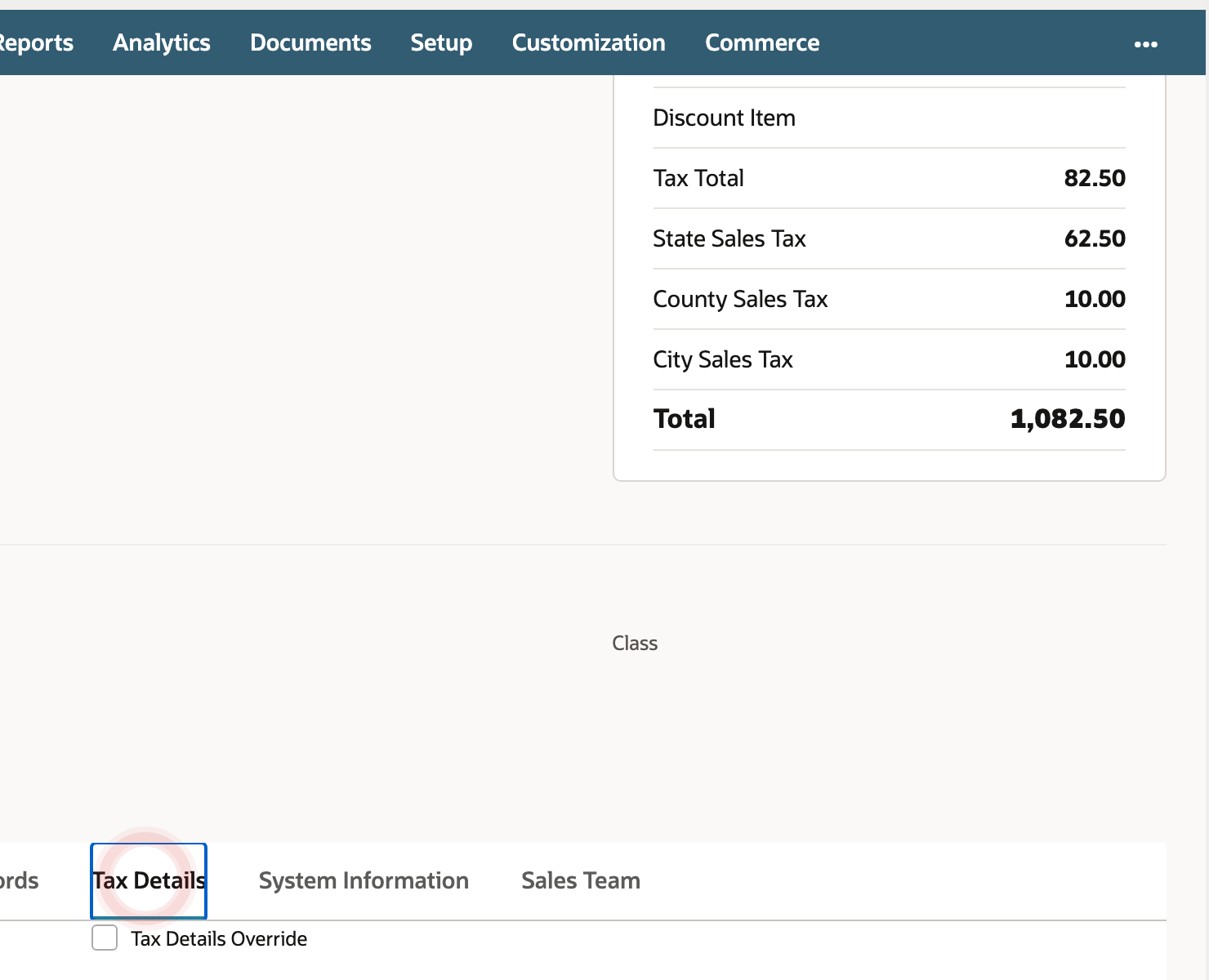Open the Documents menu

310,42
